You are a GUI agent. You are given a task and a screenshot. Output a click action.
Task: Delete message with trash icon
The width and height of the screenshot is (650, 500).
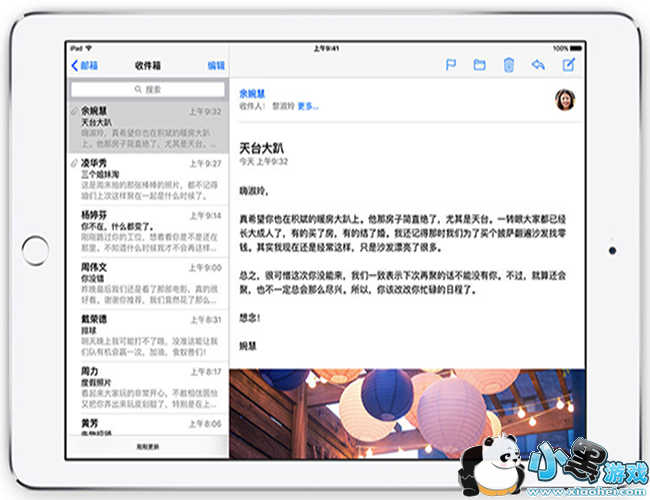click(x=509, y=65)
